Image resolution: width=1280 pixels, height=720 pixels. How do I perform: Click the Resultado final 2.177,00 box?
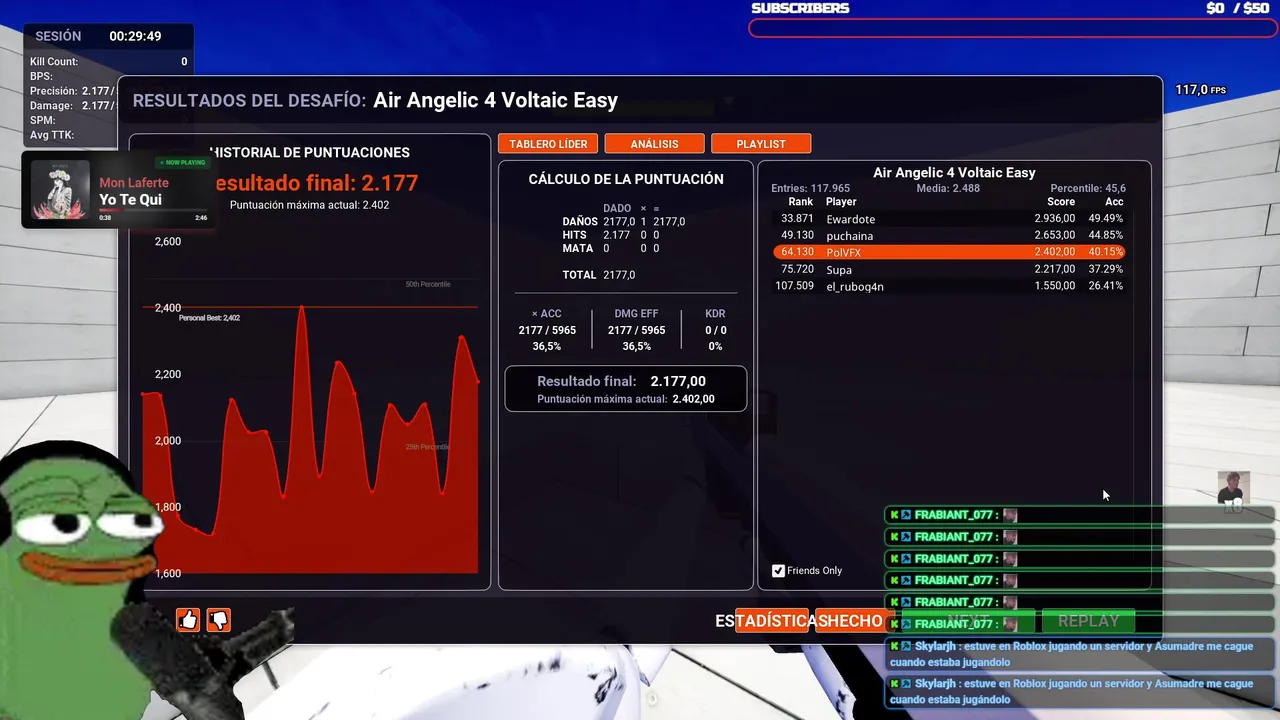625,388
